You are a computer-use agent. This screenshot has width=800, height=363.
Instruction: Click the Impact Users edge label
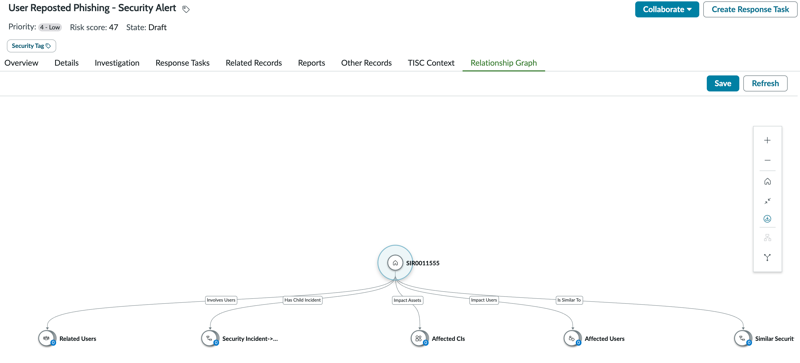[484, 300]
